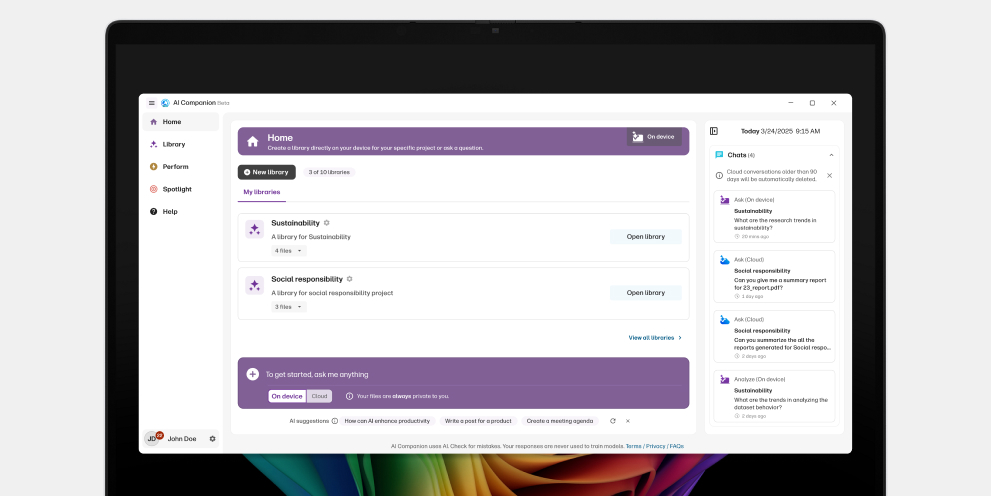The image size is (991, 496).
Task: Collapse the right side panel icon
Action: coord(714,131)
